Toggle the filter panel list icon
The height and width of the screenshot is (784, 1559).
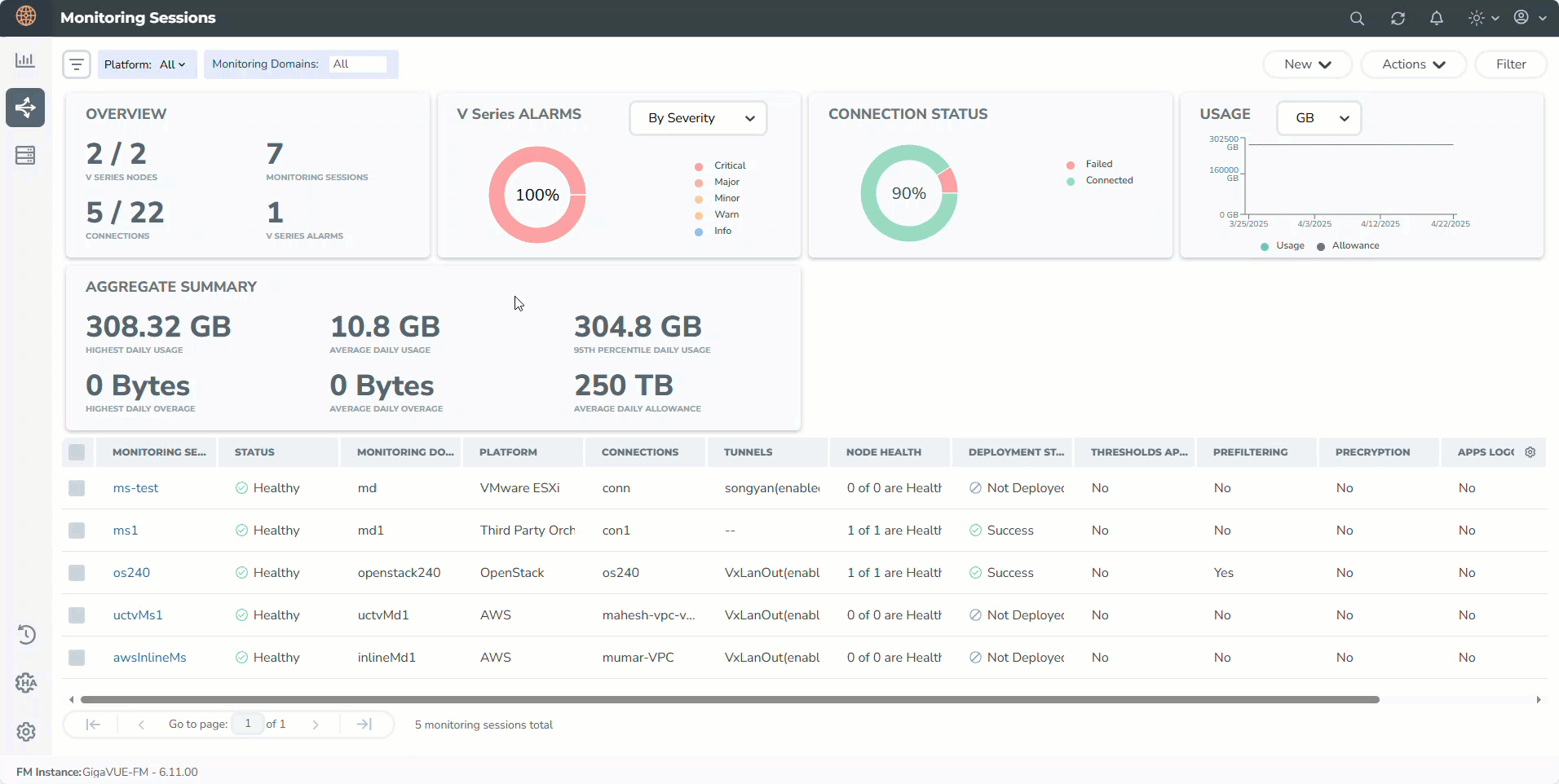point(77,64)
